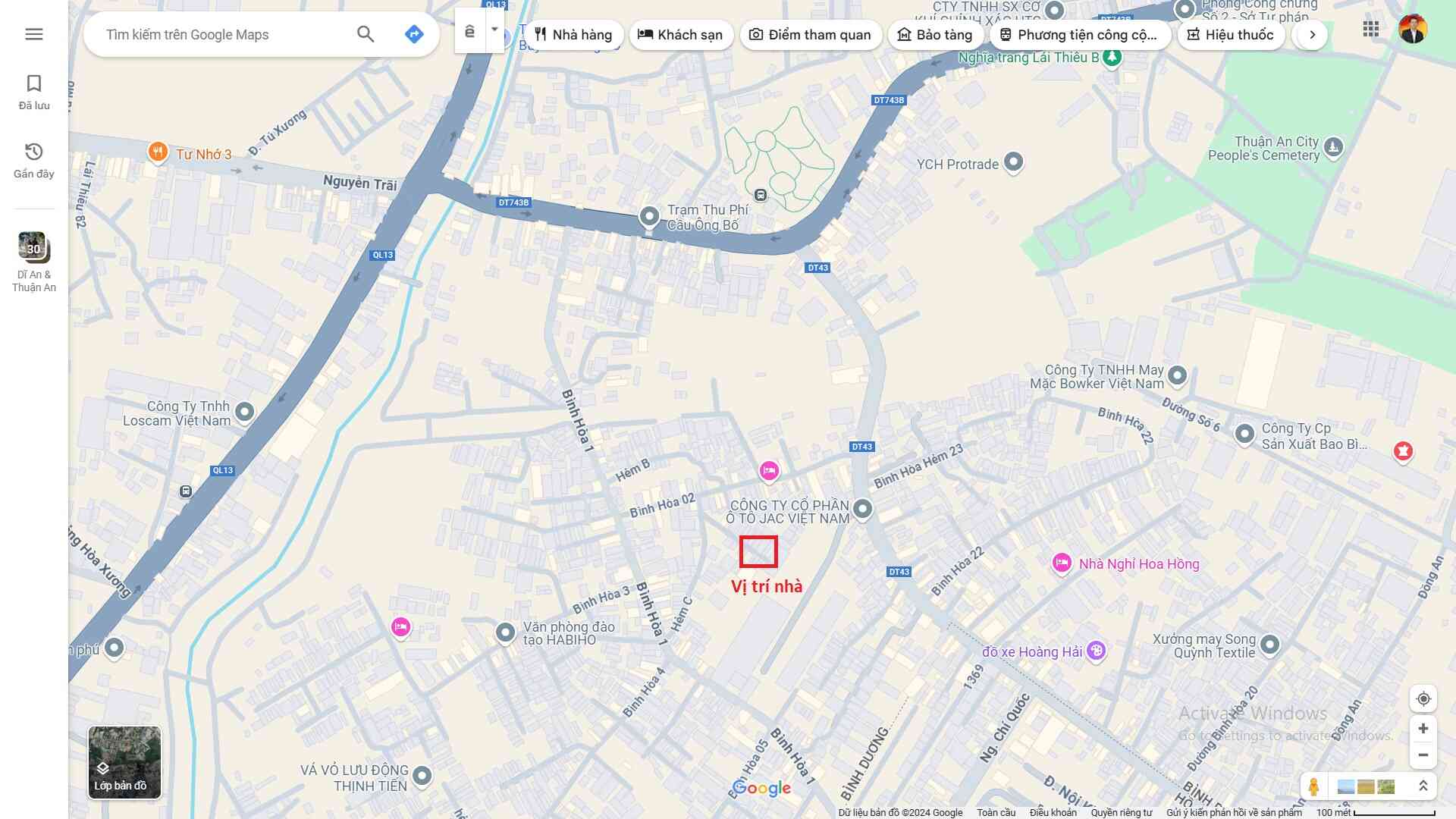This screenshot has height=819, width=1456.
Task: Expand the imagery strip double chevron
Action: 1423,786
